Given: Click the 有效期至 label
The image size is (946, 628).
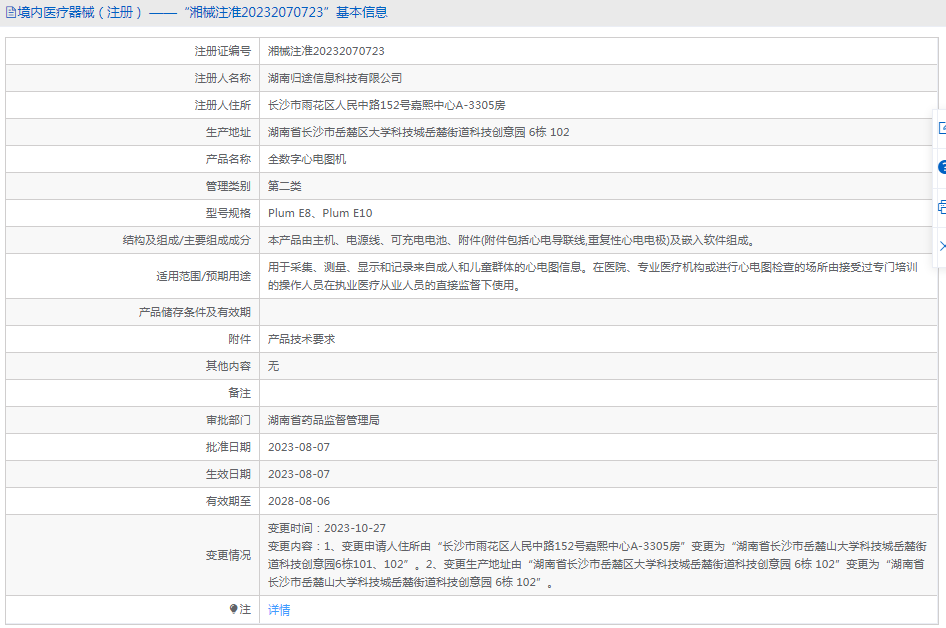Looking at the screenshot, I should 228,501.
